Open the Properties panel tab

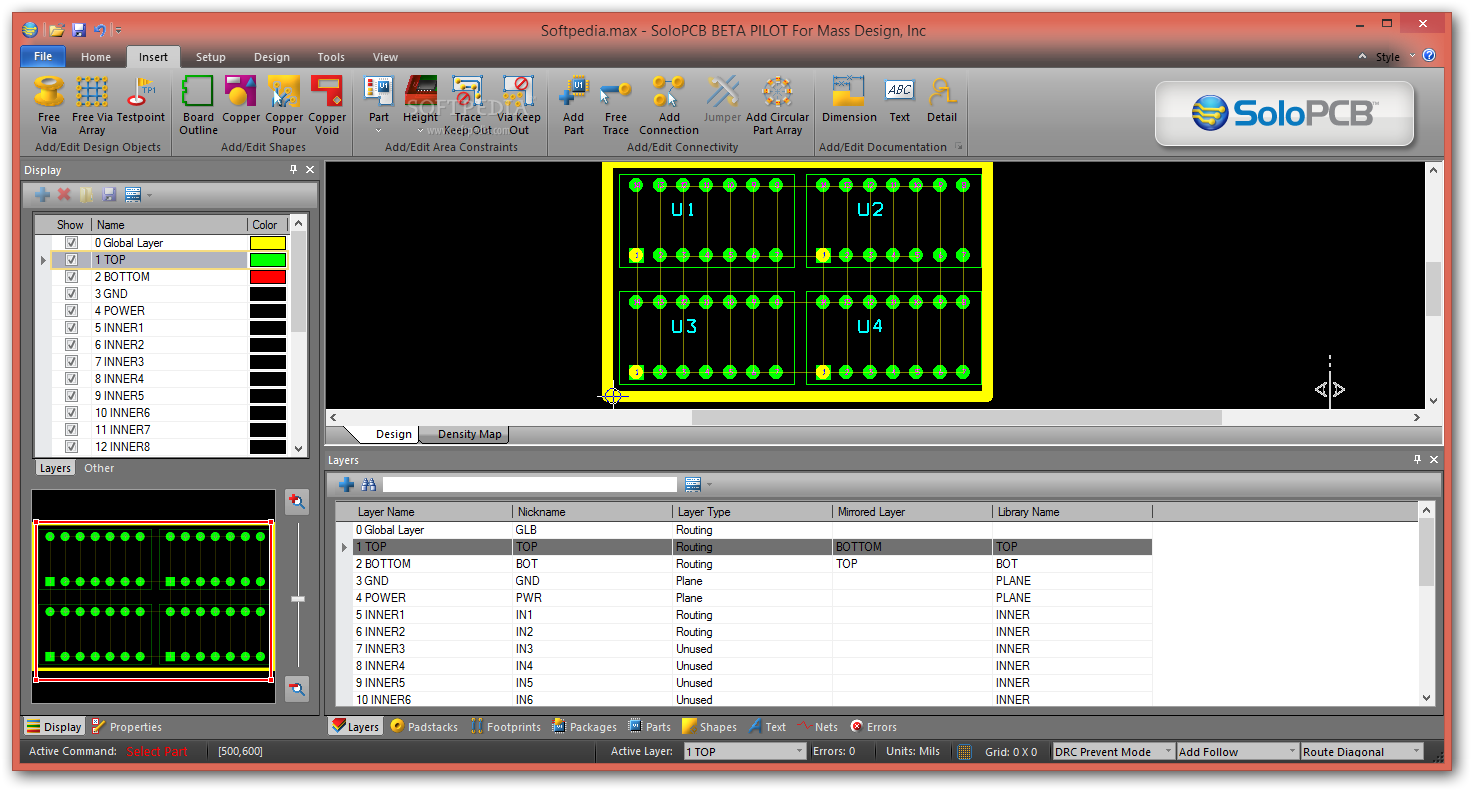pos(127,727)
